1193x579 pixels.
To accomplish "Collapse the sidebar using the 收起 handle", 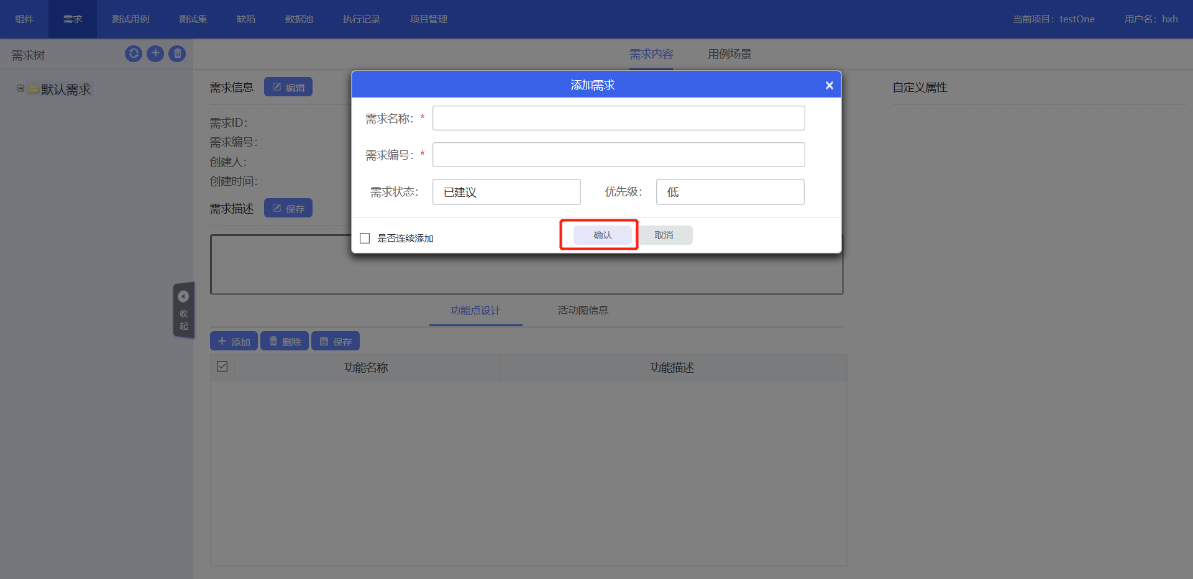I will click(183, 310).
